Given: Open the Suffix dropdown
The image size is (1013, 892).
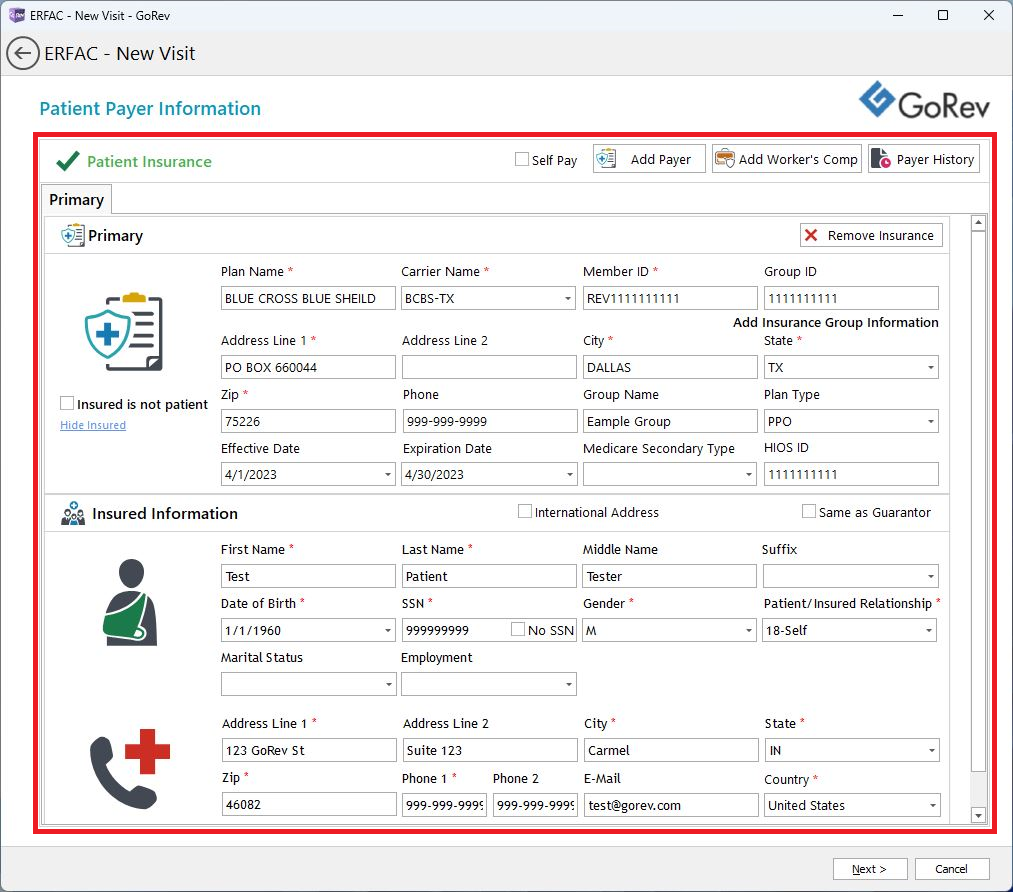Looking at the screenshot, I should tap(930, 576).
